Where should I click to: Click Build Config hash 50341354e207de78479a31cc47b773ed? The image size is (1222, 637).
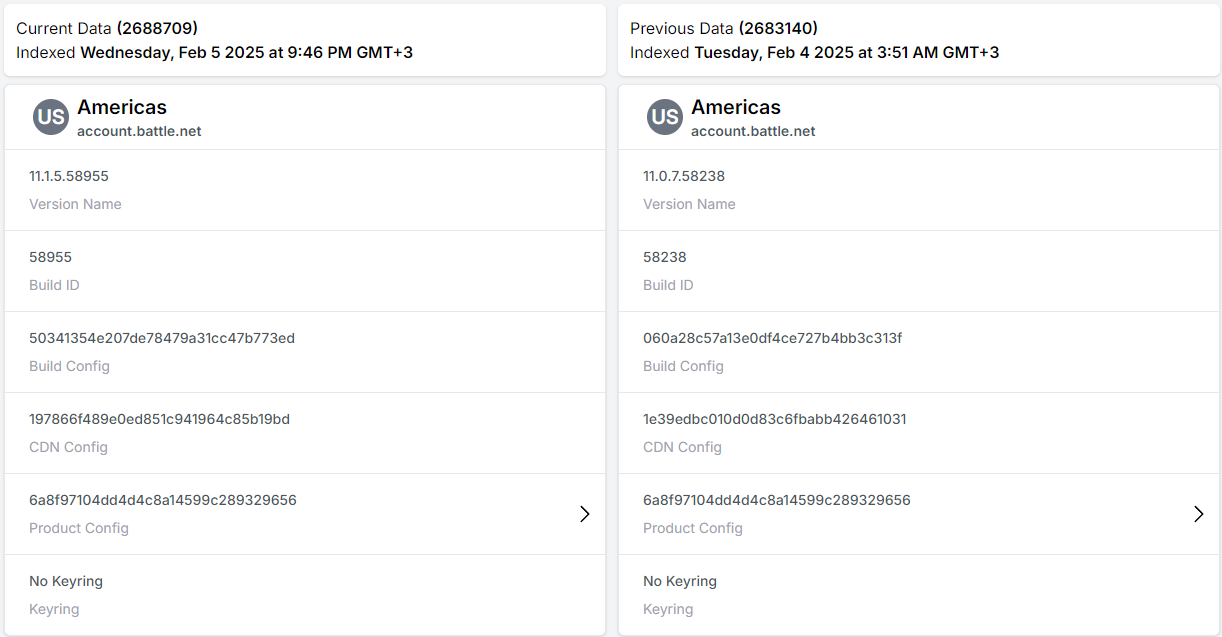pos(162,338)
